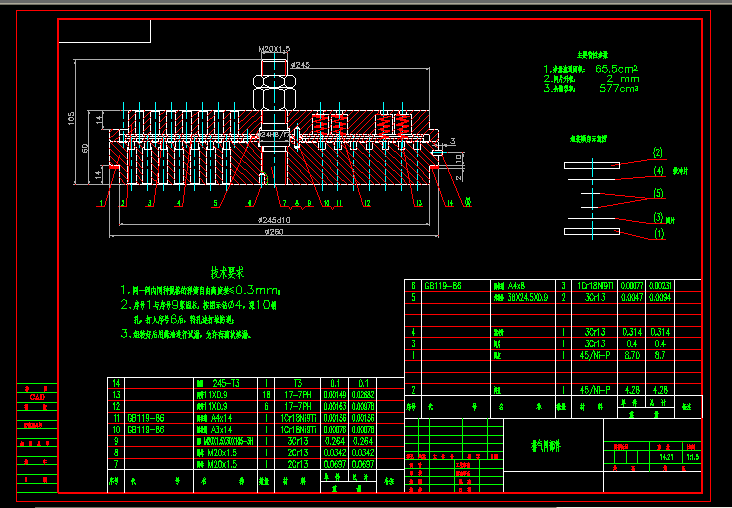Select balloon label (5) in detail view

click(658, 192)
